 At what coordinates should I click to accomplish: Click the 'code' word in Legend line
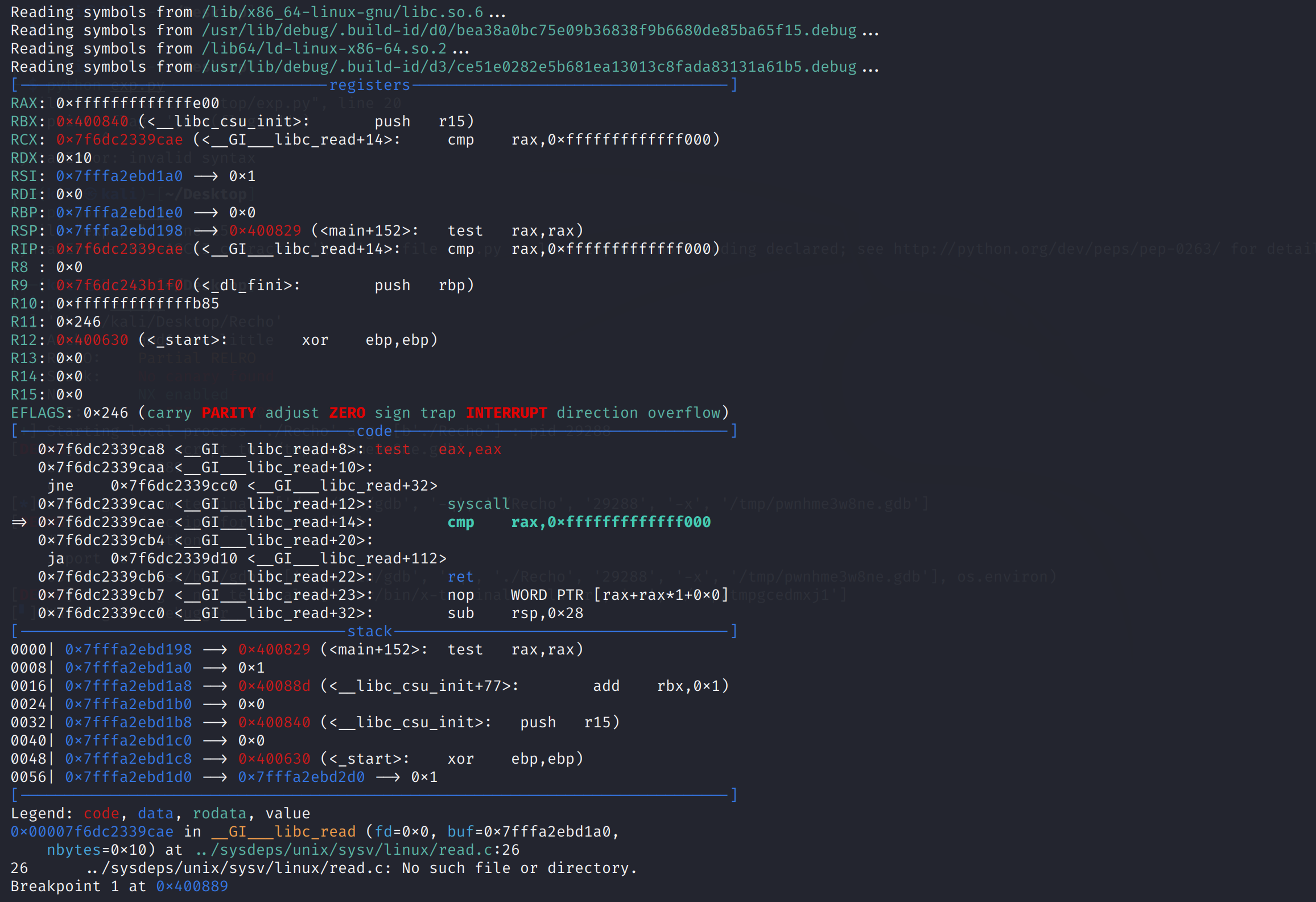coord(101,813)
